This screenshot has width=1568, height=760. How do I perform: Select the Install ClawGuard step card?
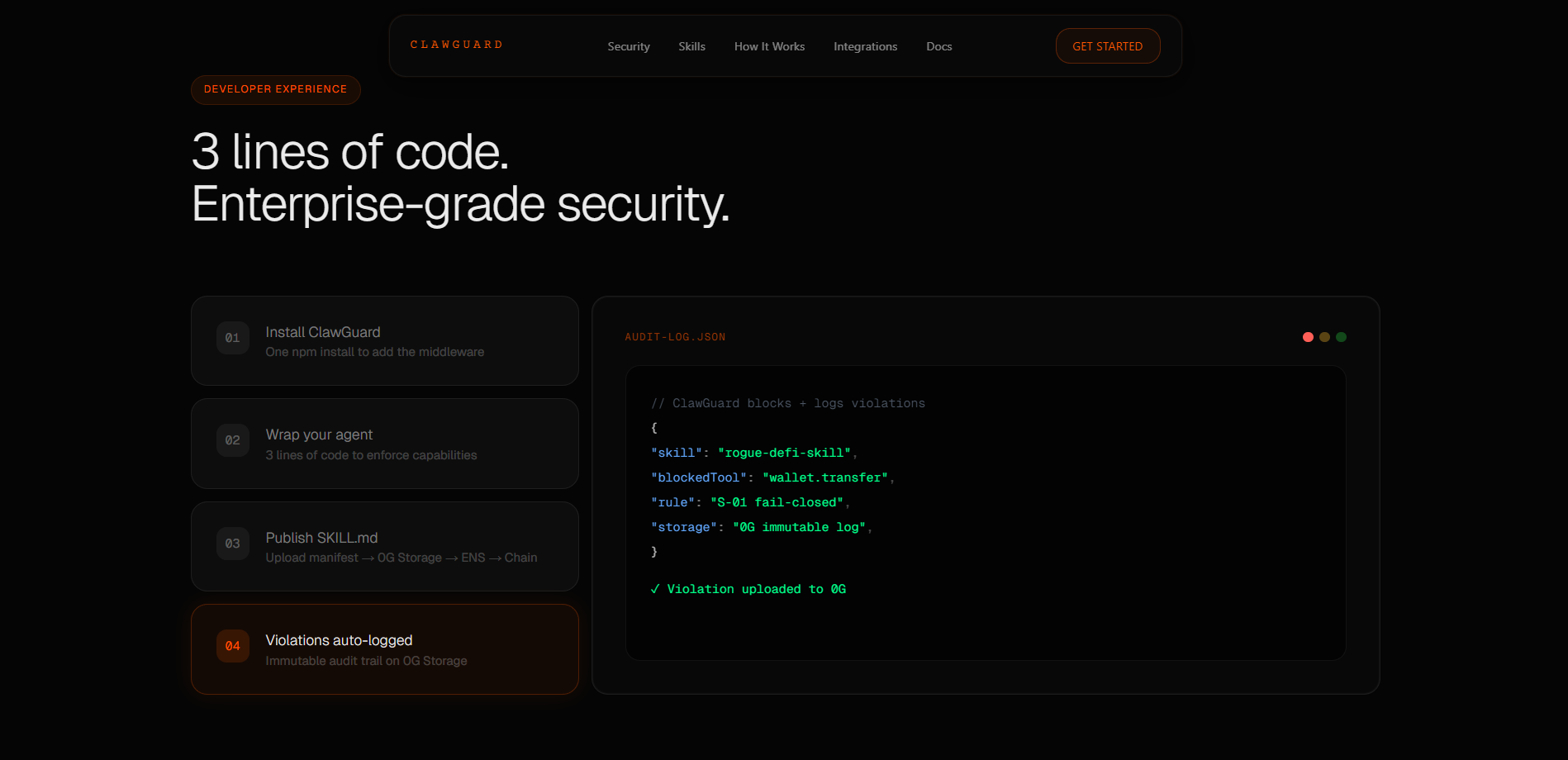coord(385,340)
